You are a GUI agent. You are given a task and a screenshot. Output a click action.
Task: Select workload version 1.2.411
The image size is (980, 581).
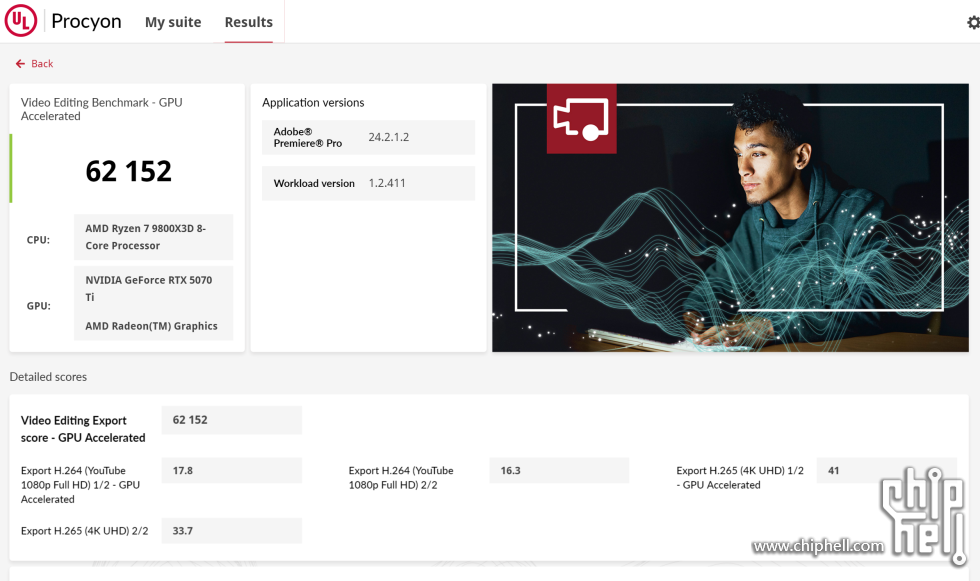387,183
